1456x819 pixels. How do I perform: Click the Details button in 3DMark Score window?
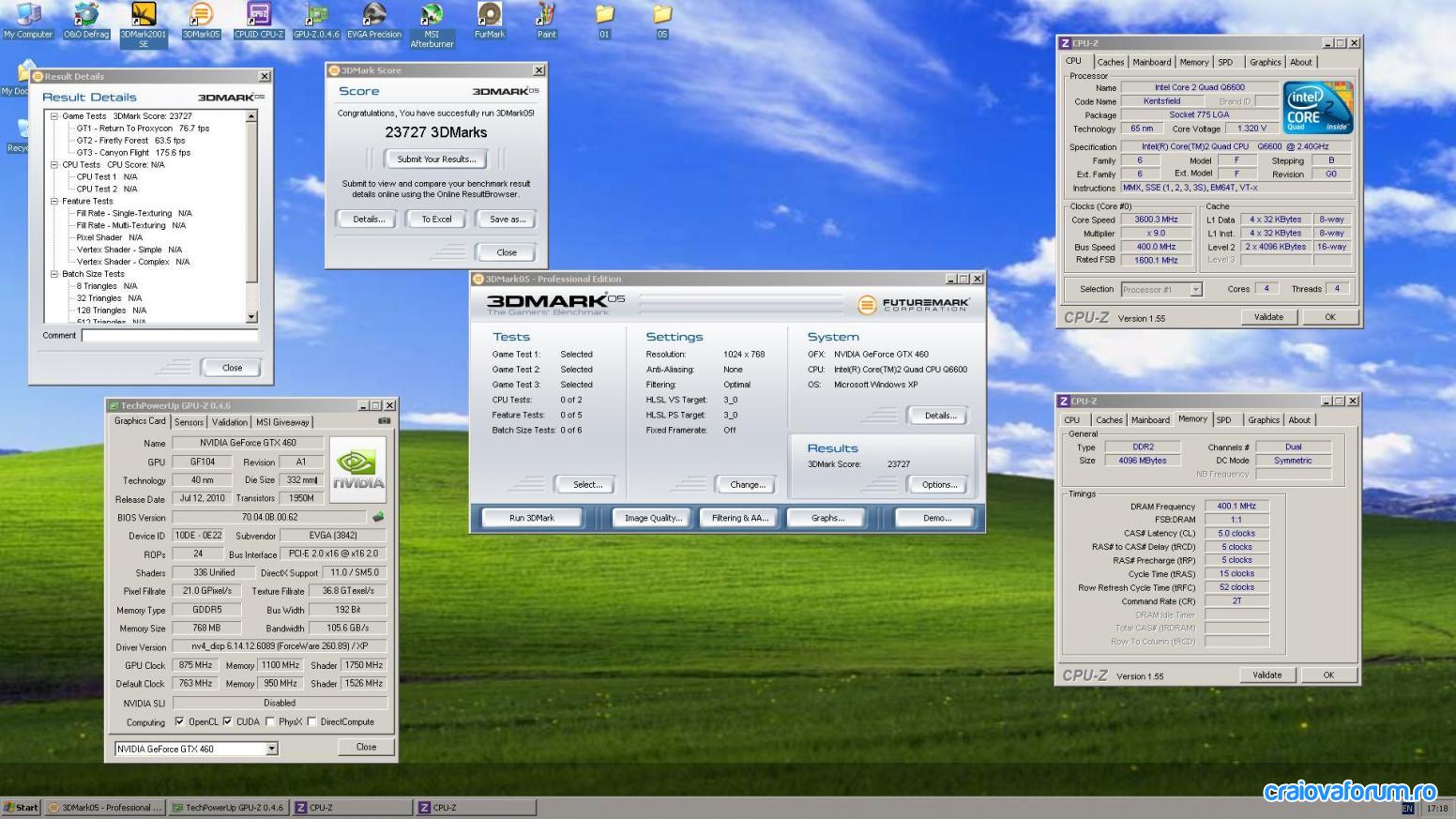(368, 219)
